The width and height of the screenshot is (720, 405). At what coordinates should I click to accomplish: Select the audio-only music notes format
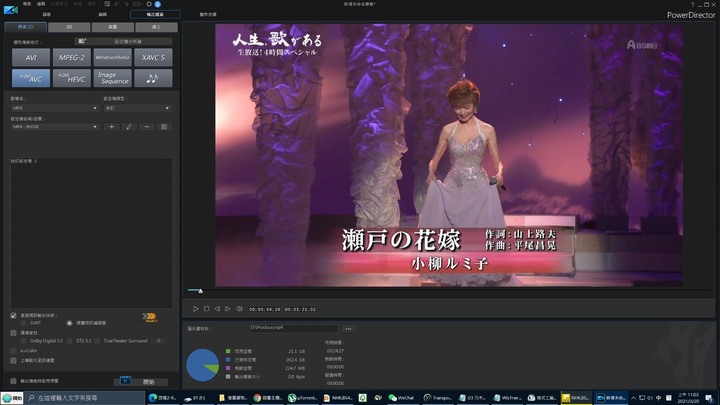click(x=153, y=78)
